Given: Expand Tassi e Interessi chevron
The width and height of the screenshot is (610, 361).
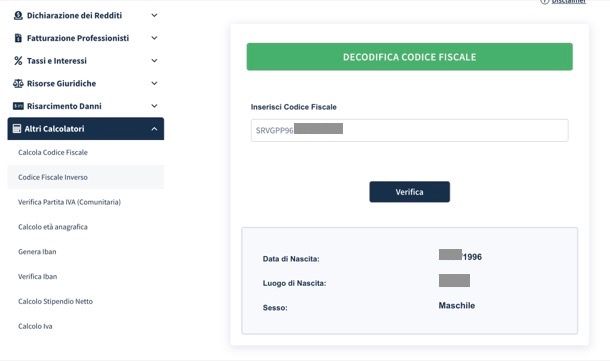Looking at the screenshot, I should (x=154, y=61).
